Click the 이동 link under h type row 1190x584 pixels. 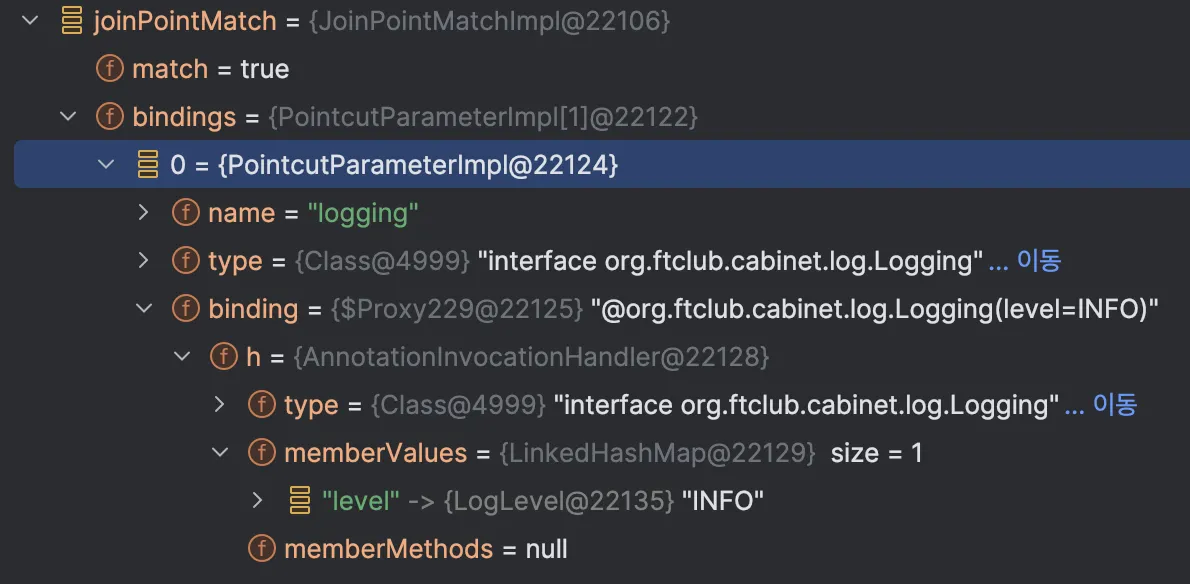1114,405
